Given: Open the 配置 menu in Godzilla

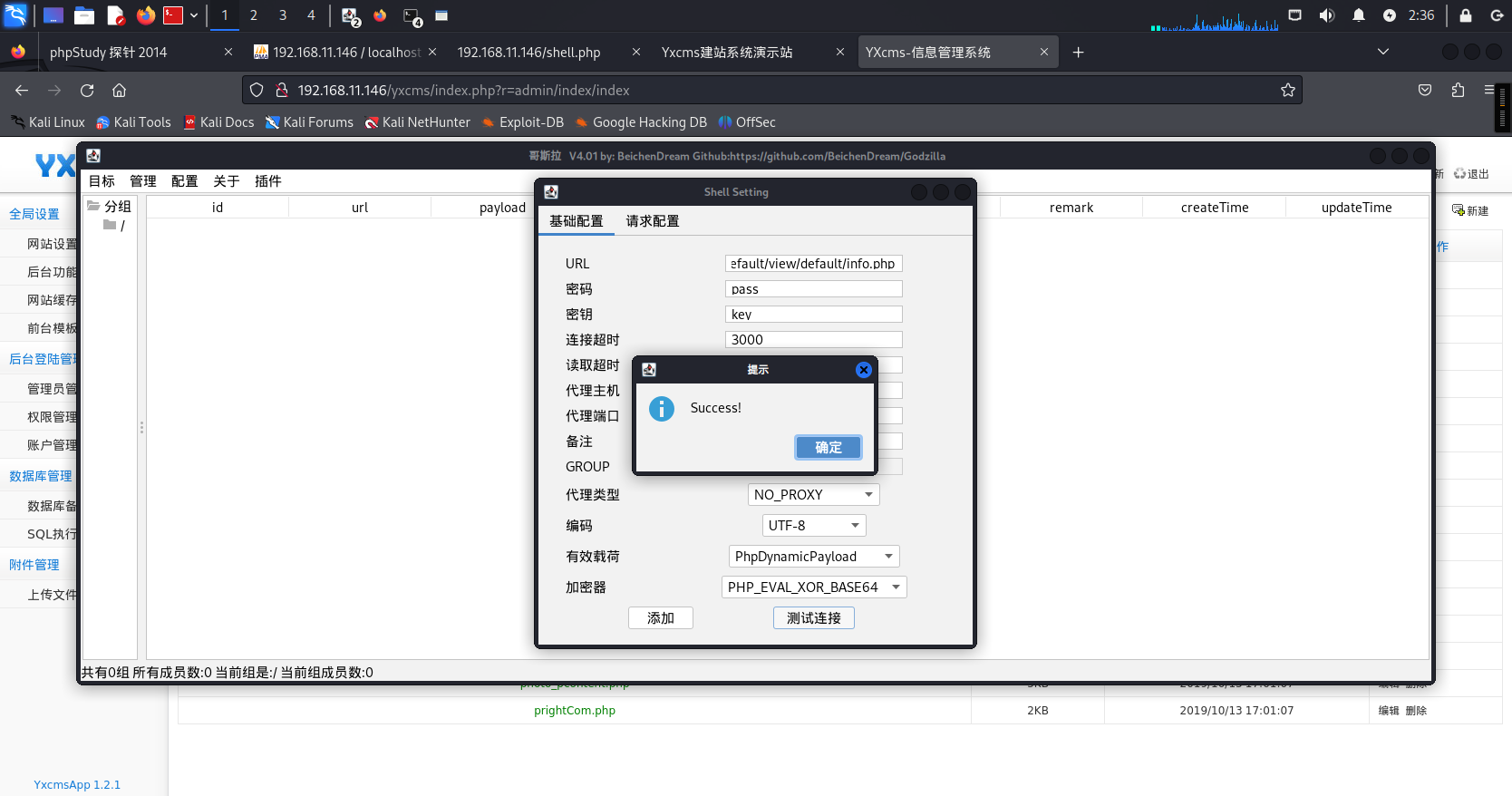Looking at the screenshot, I should point(185,181).
